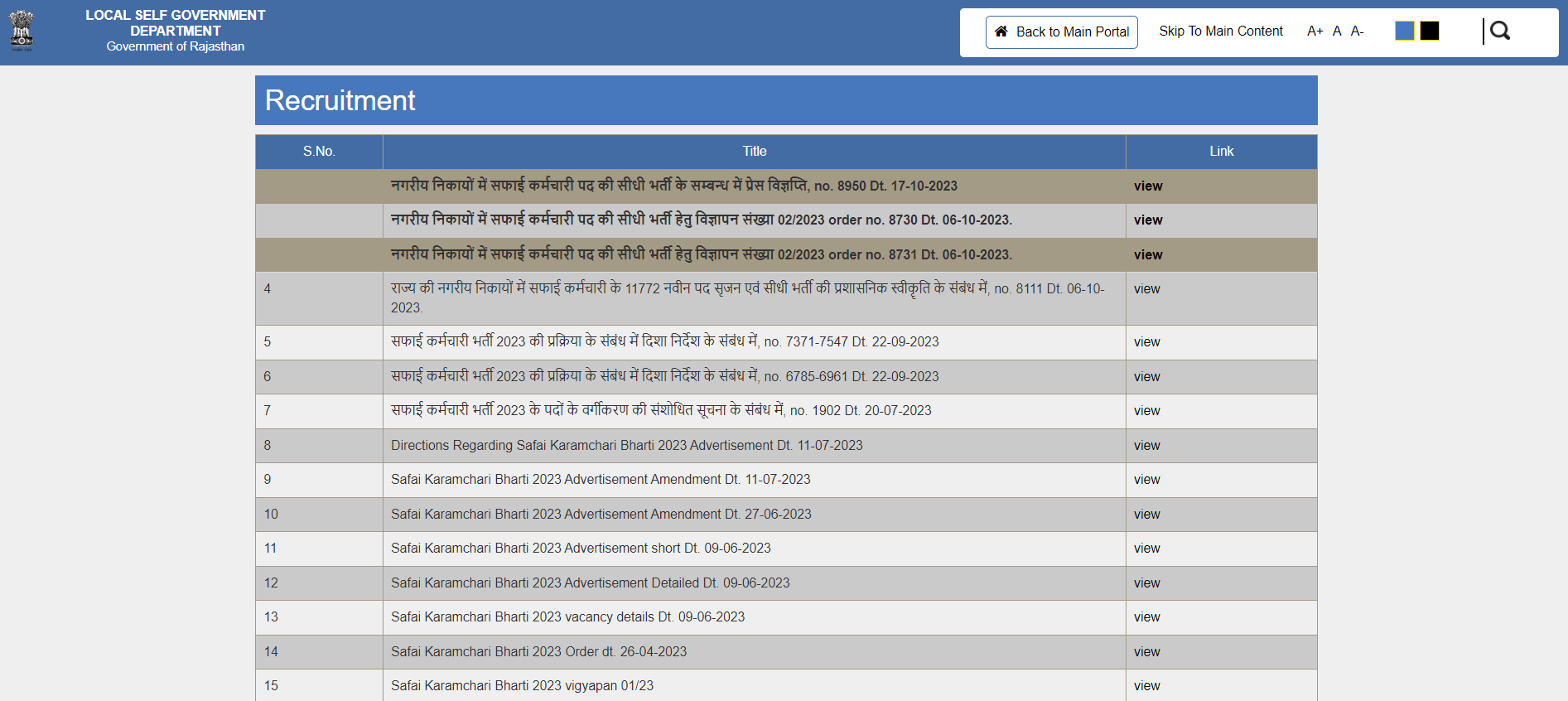Select title 'Directions Regarding Safai Karamchari Bharti 2023'
This screenshot has width=1568, height=701.
click(627, 445)
